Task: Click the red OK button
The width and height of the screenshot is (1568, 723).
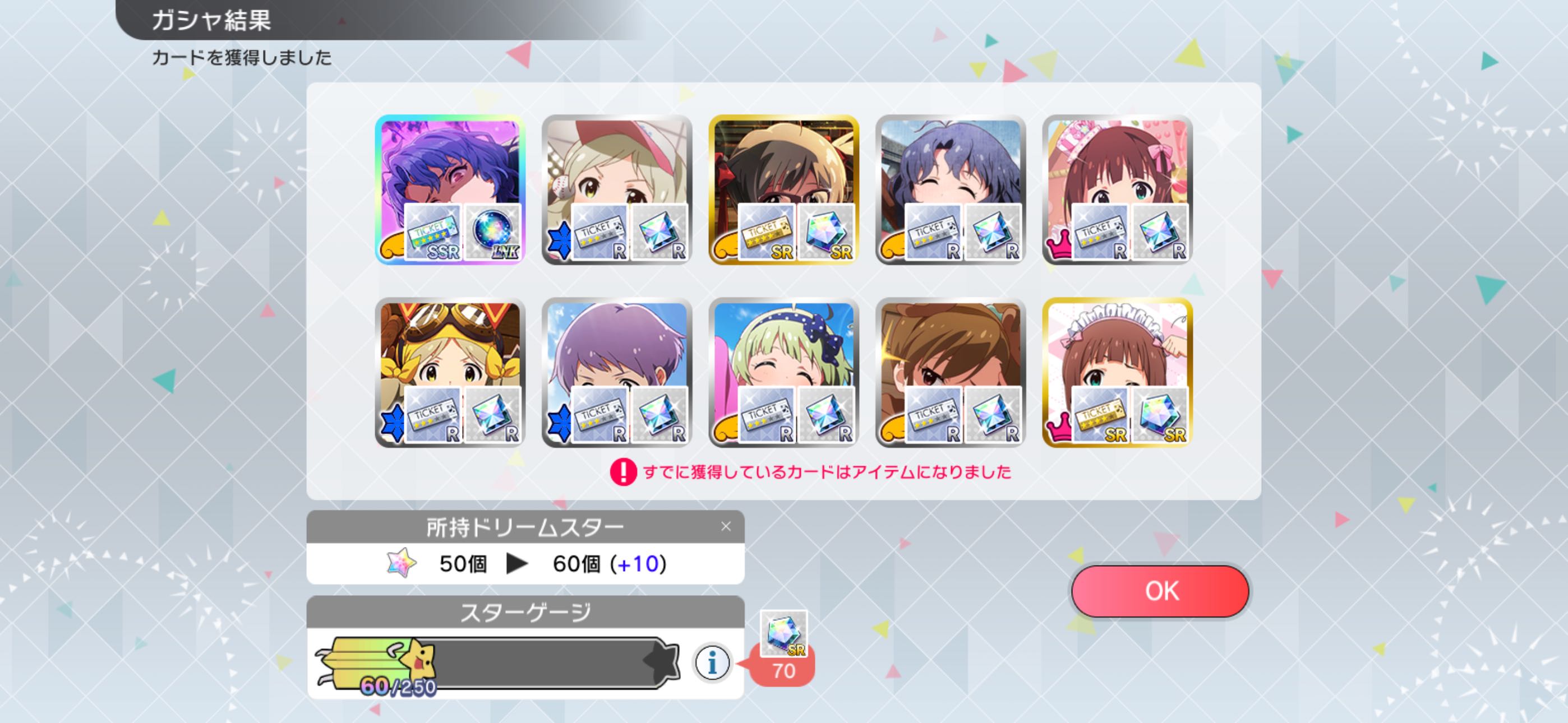Action: 1160,591
